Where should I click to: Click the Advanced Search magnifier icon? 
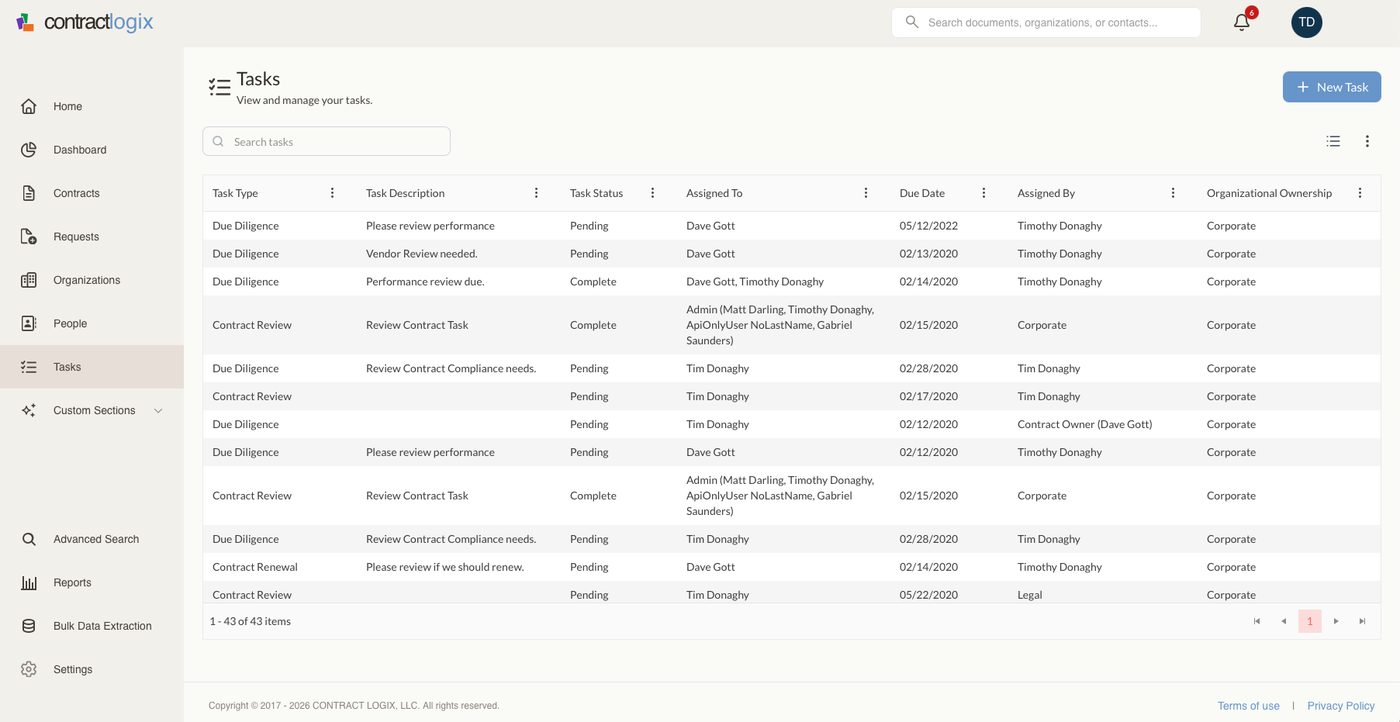coord(29,539)
